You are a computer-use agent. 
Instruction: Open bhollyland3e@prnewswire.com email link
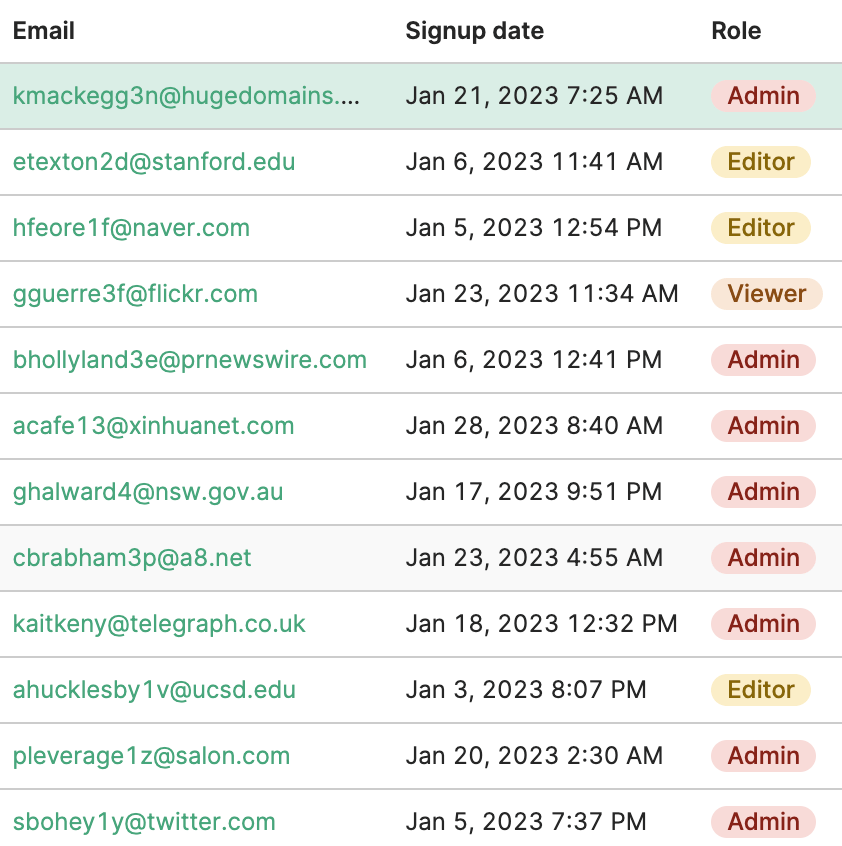189,360
